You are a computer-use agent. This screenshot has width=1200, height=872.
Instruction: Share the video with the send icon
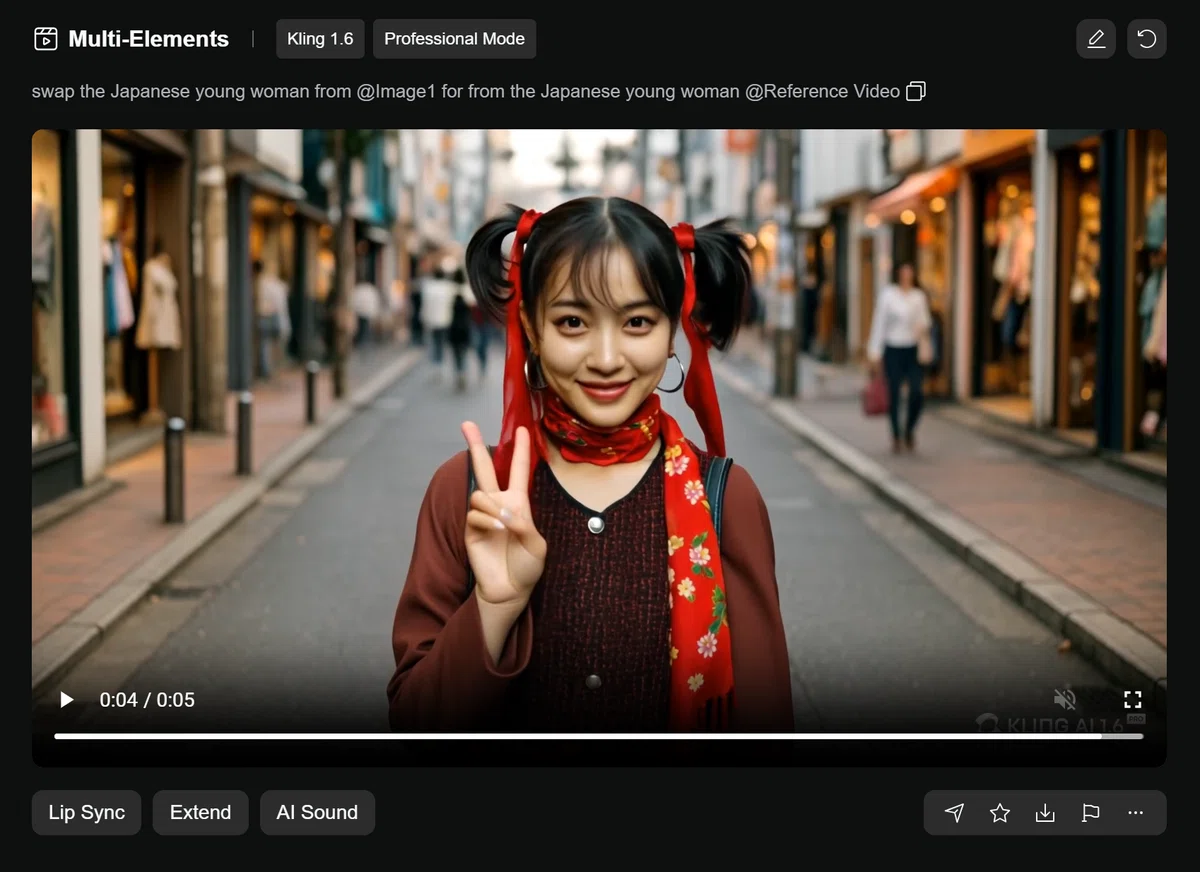[x=955, y=813]
